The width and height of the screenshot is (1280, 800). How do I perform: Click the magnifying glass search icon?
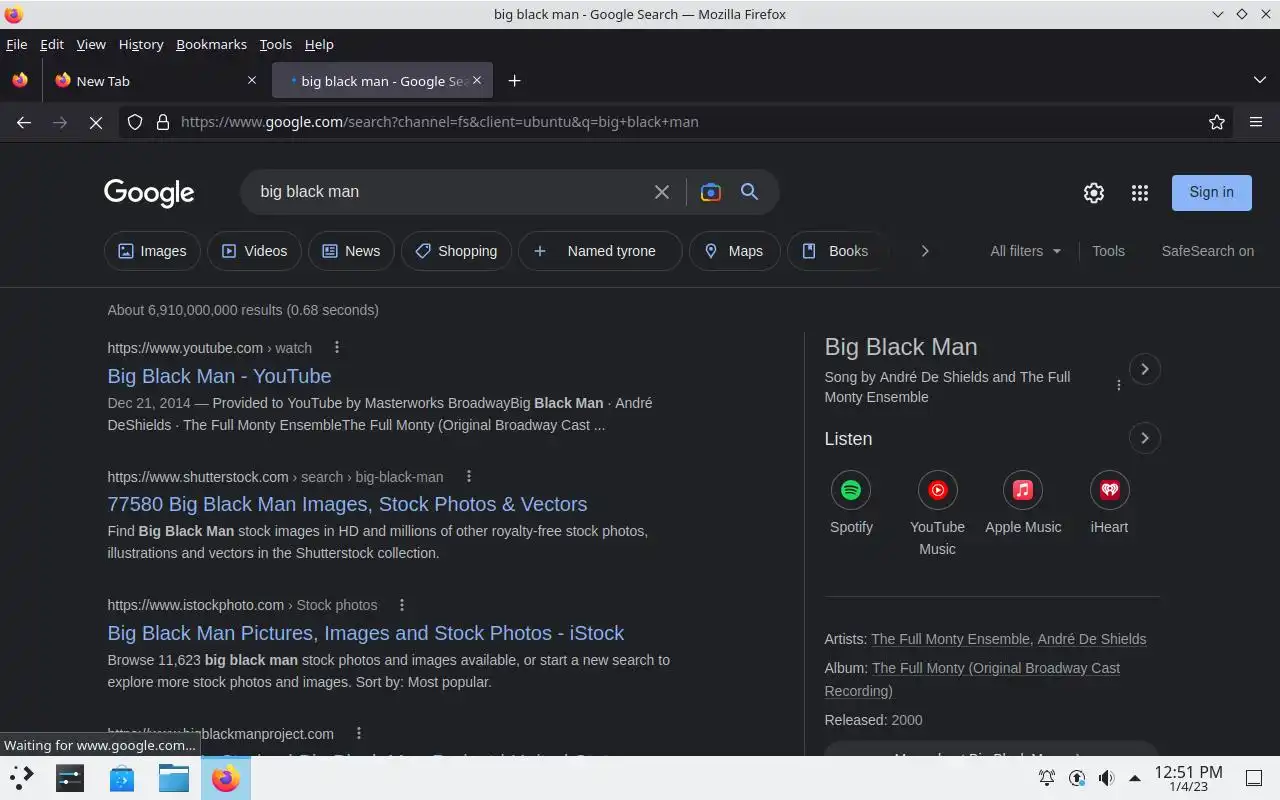(x=749, y=192)
